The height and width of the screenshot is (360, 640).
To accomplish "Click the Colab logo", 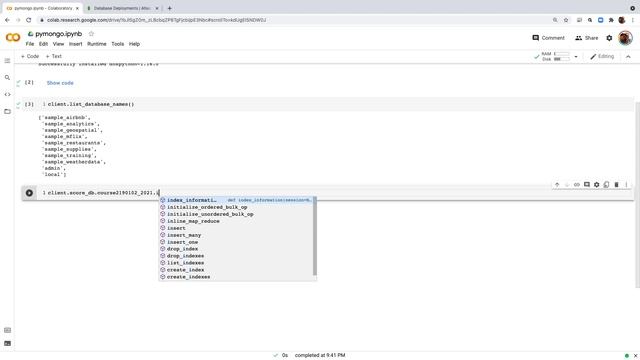I will (x=13, y=38).
